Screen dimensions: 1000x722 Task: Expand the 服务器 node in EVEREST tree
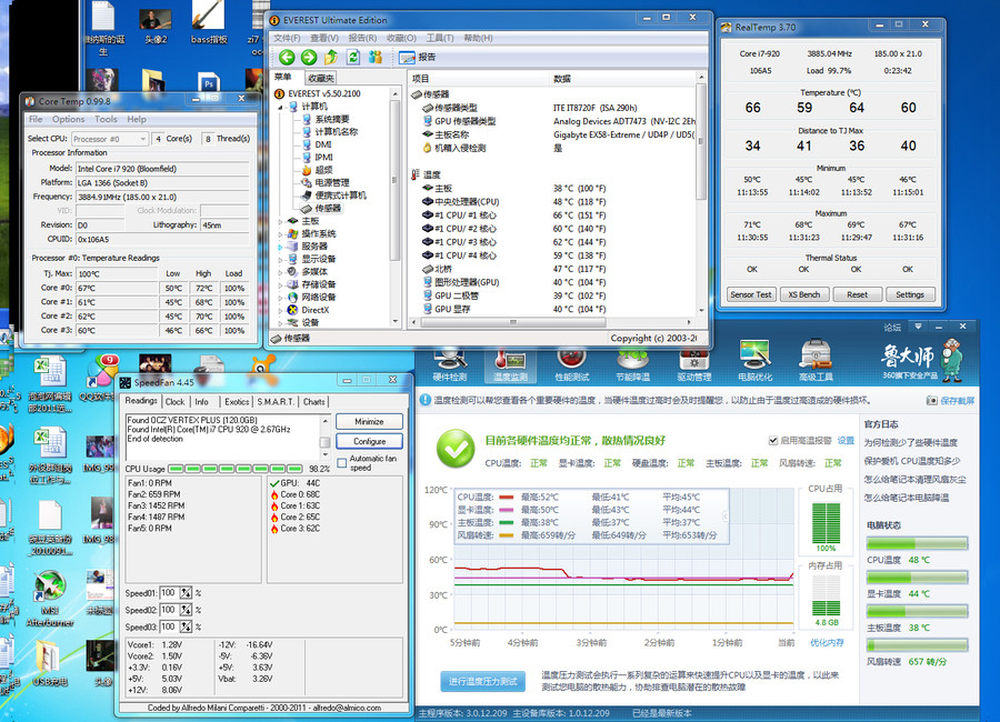tap(280, 247)
